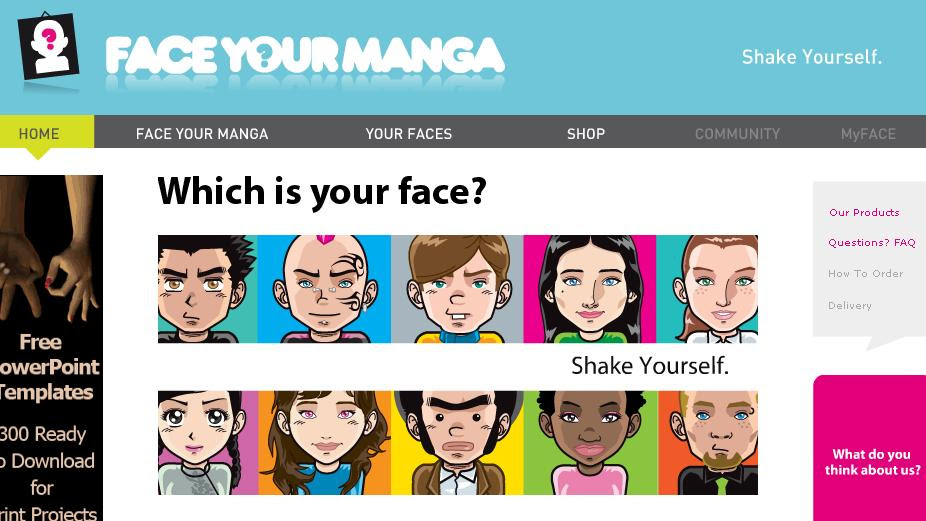Pick the blond goatee man in tuxedo

(x=708, y=442)
